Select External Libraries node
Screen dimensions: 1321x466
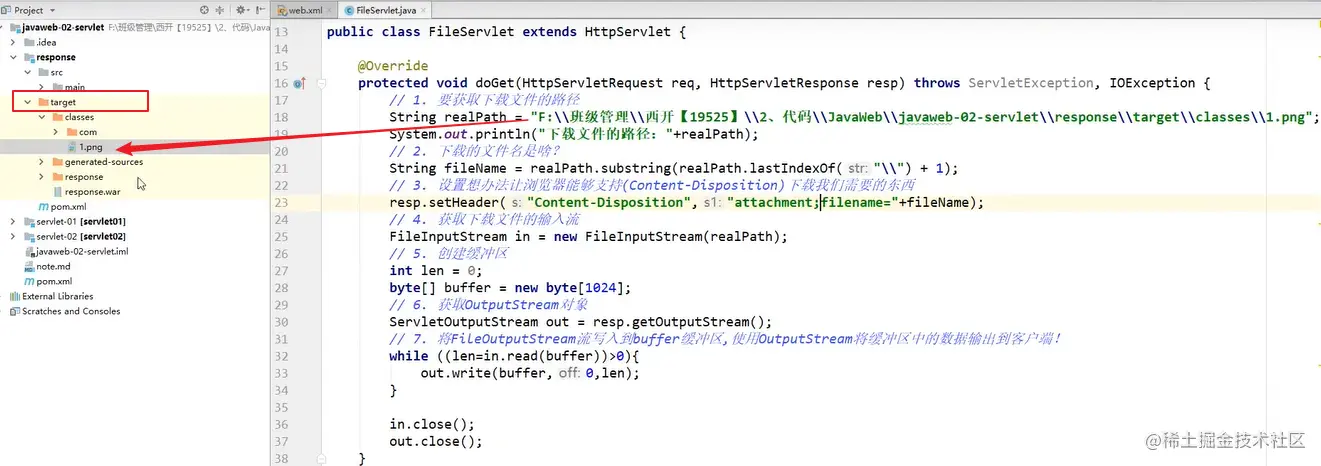tap(58, 296)
